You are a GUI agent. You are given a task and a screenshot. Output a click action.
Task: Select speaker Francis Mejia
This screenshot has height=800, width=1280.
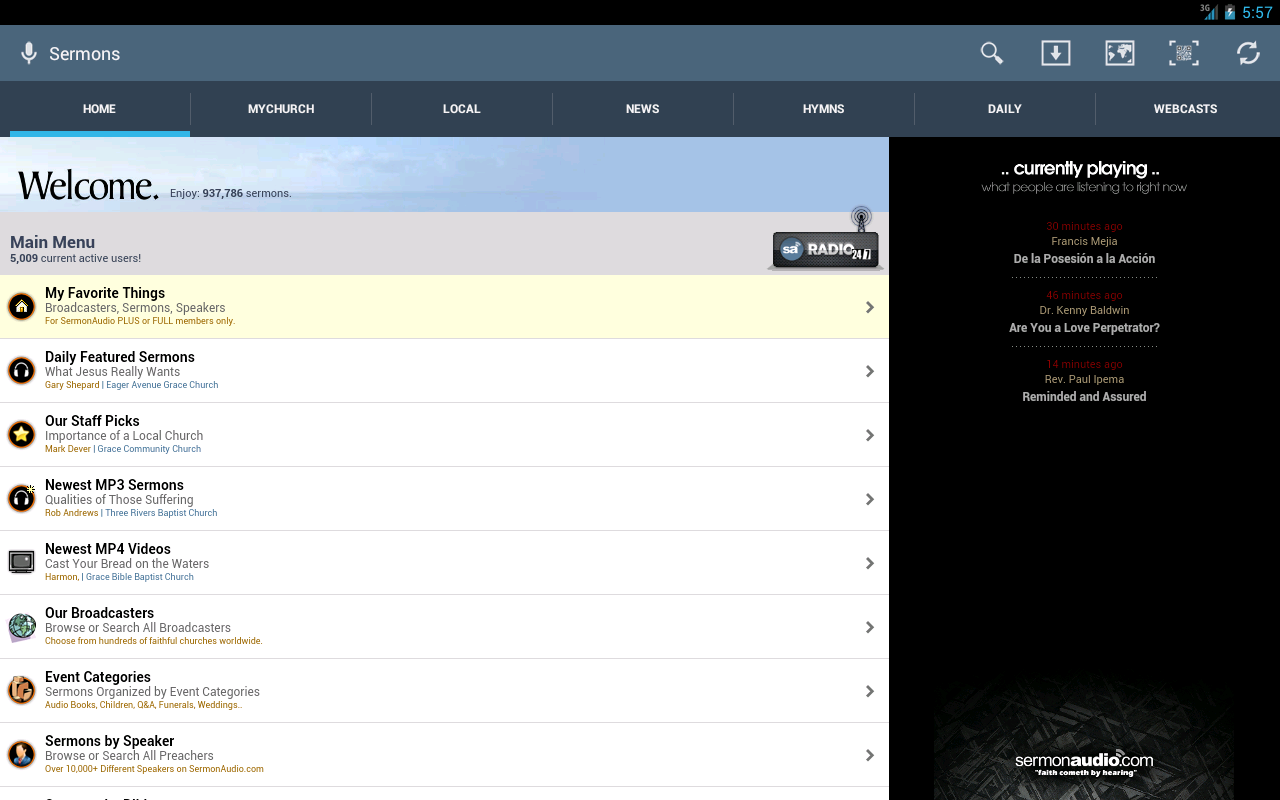pyautogui.click(x=1084, y=241)
